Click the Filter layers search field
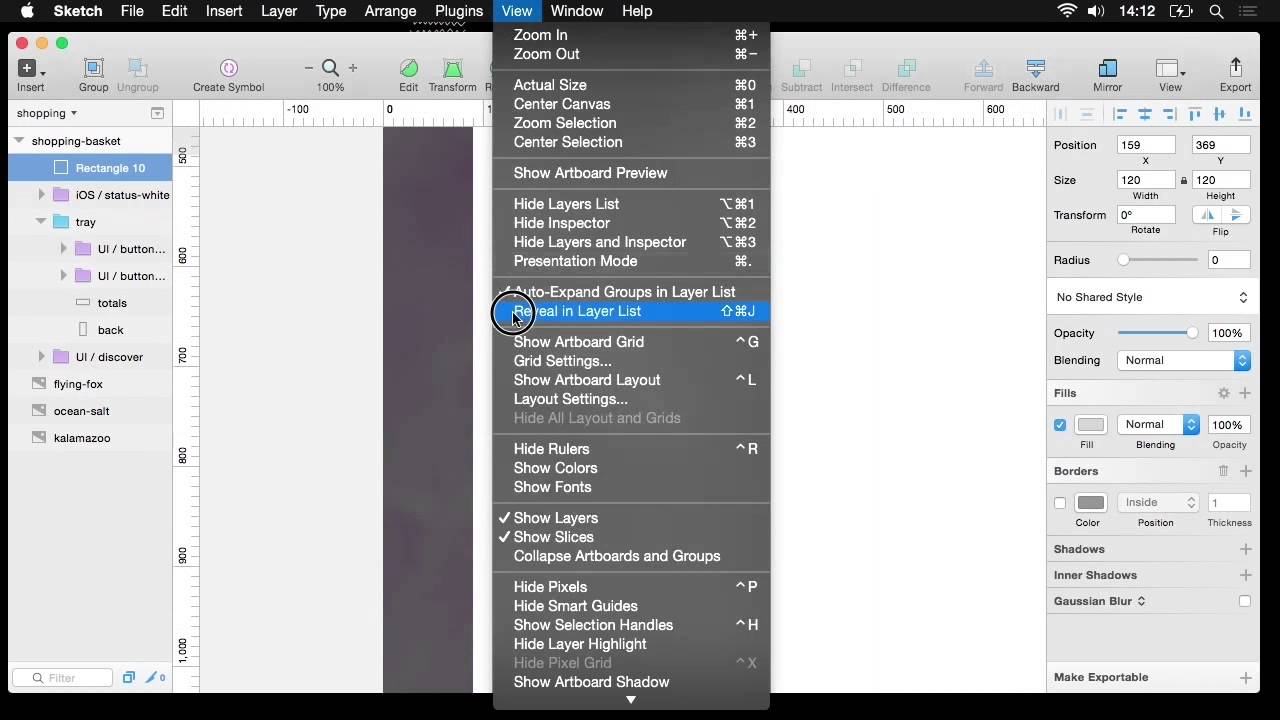This screenshot has width=1280, height=720. click(x=63, y=677)
